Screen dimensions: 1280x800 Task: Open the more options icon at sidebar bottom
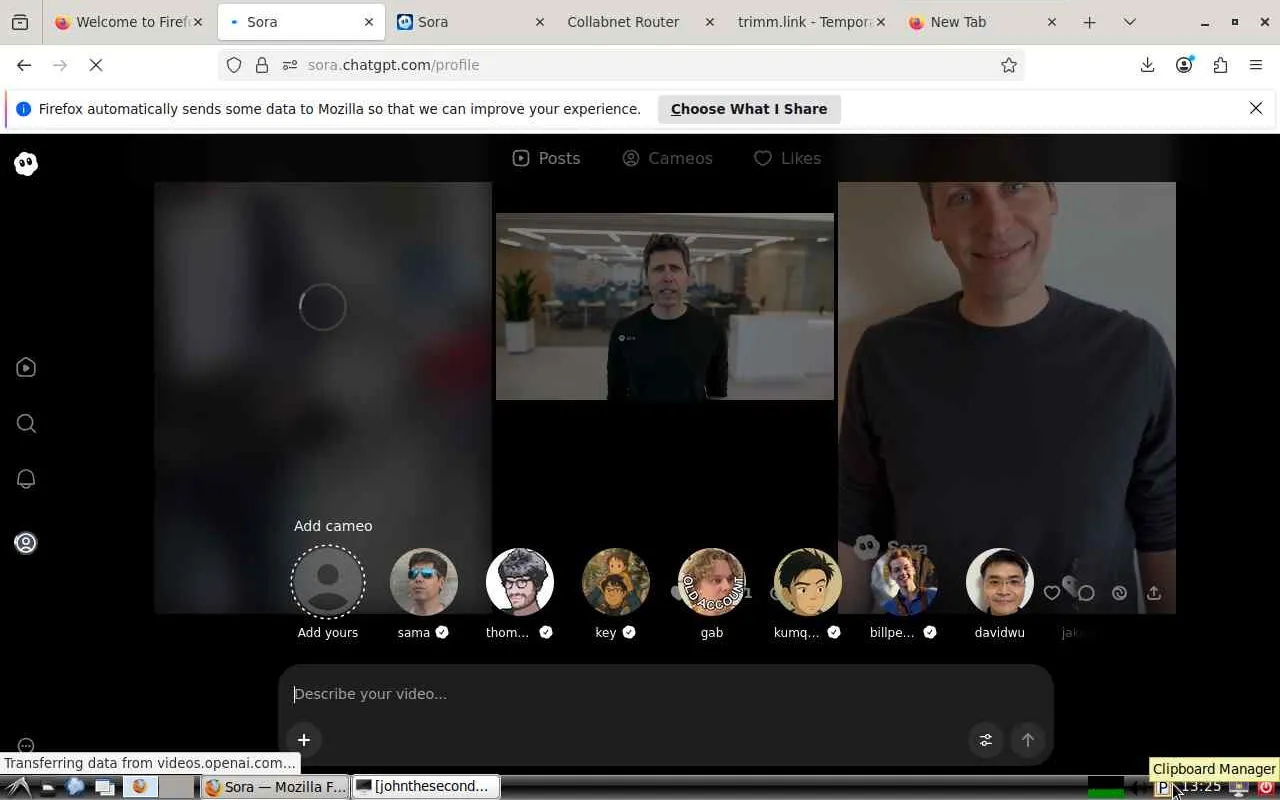[26, 746]
